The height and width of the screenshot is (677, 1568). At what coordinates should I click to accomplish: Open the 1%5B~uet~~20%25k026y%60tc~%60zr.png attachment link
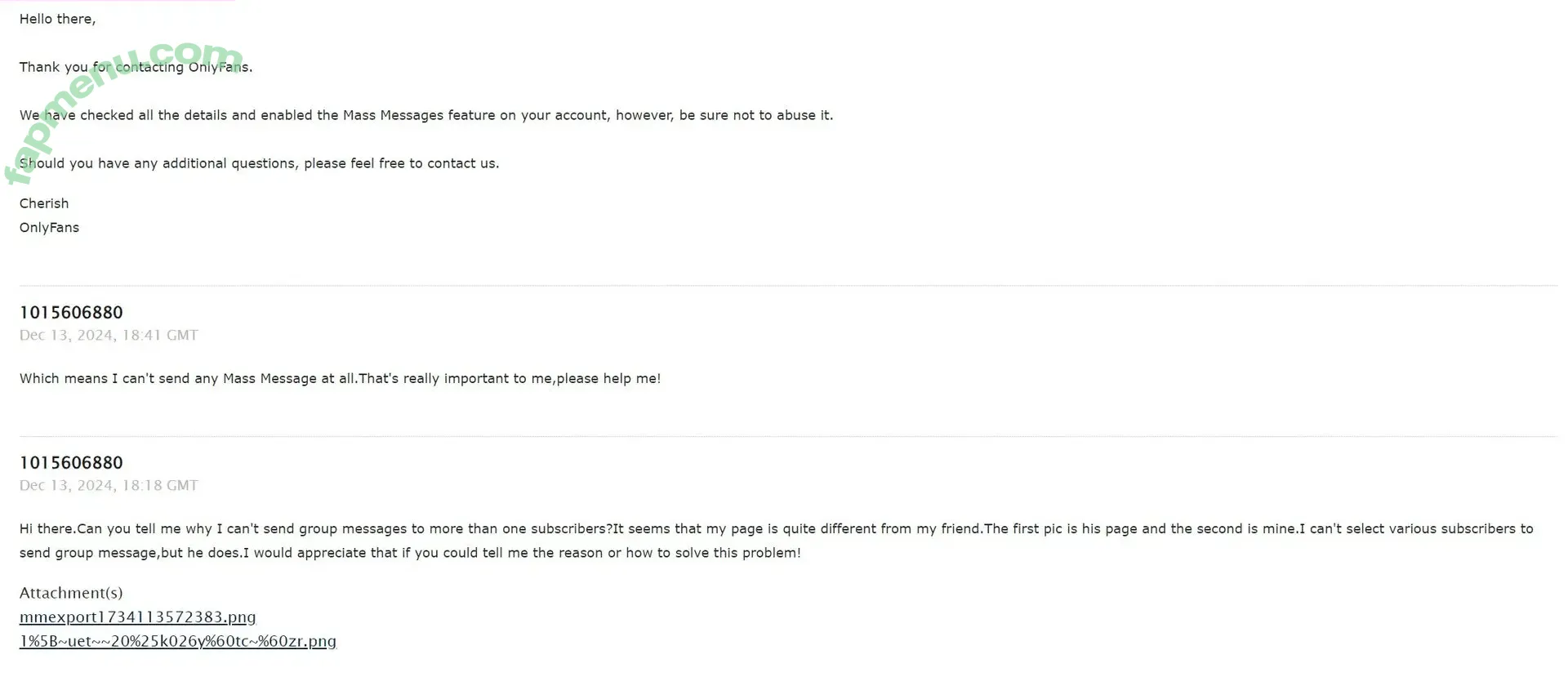click(177, 641)
